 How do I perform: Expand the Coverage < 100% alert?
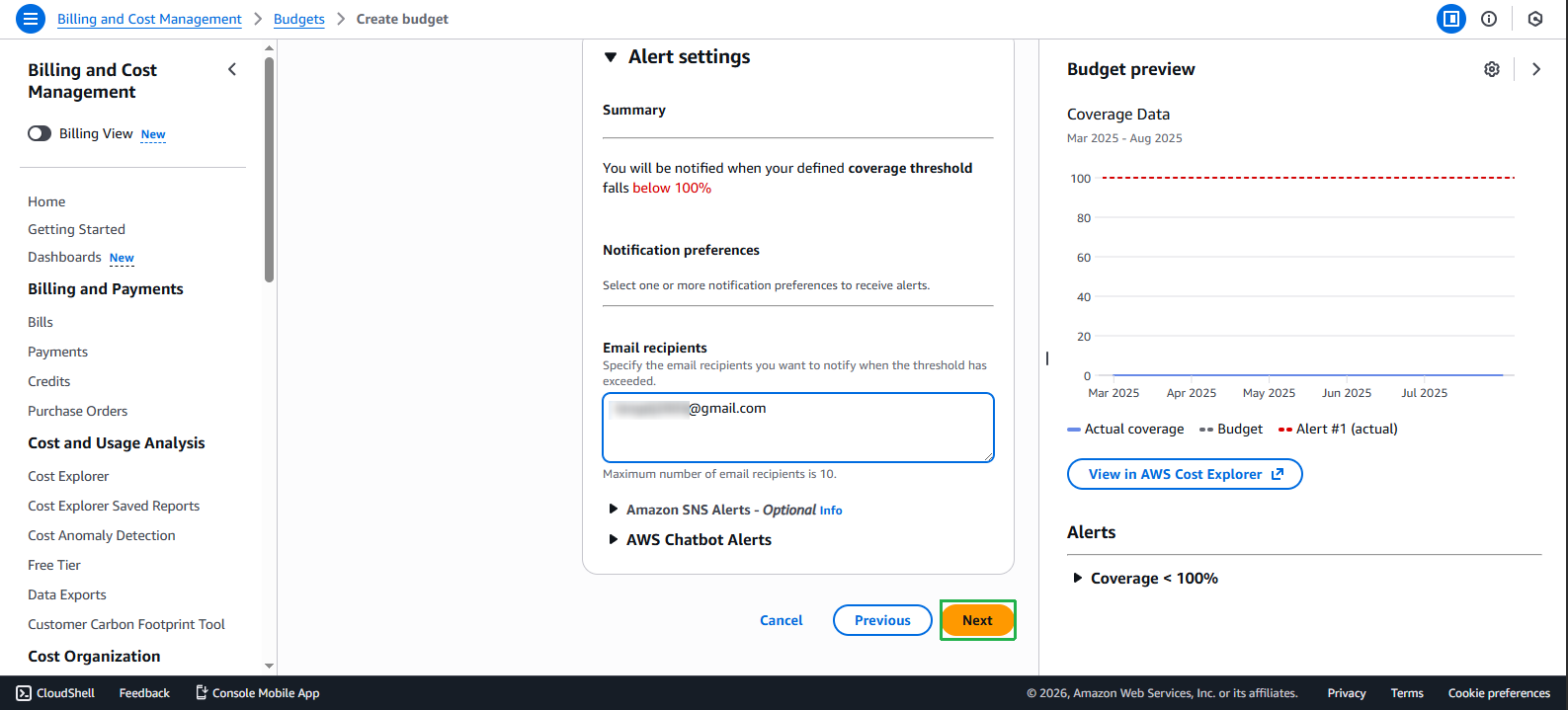(x=1078, y=579)
